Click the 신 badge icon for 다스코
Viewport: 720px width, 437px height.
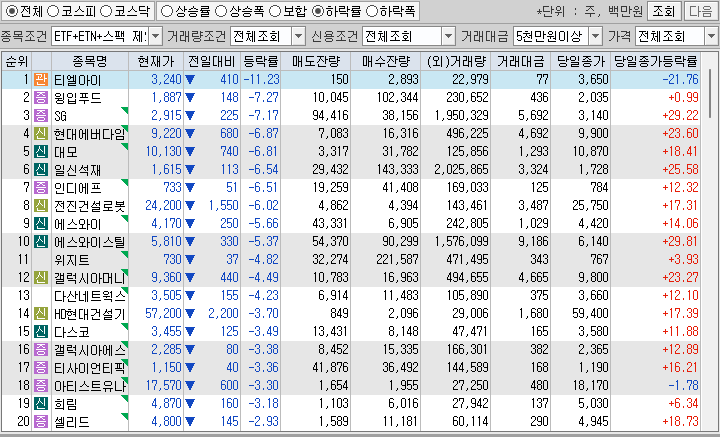pyautogui.click(x=41, y=332)
